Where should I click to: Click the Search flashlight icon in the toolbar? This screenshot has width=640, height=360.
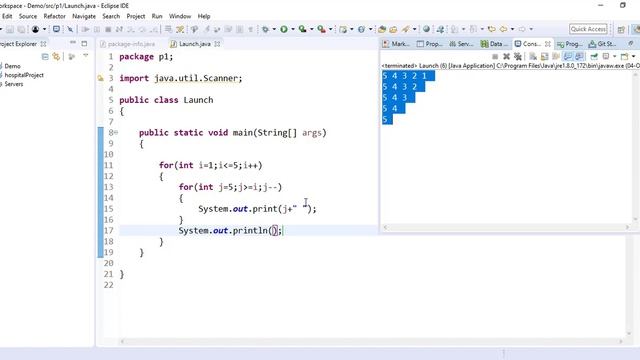click(x=406, y=29)
